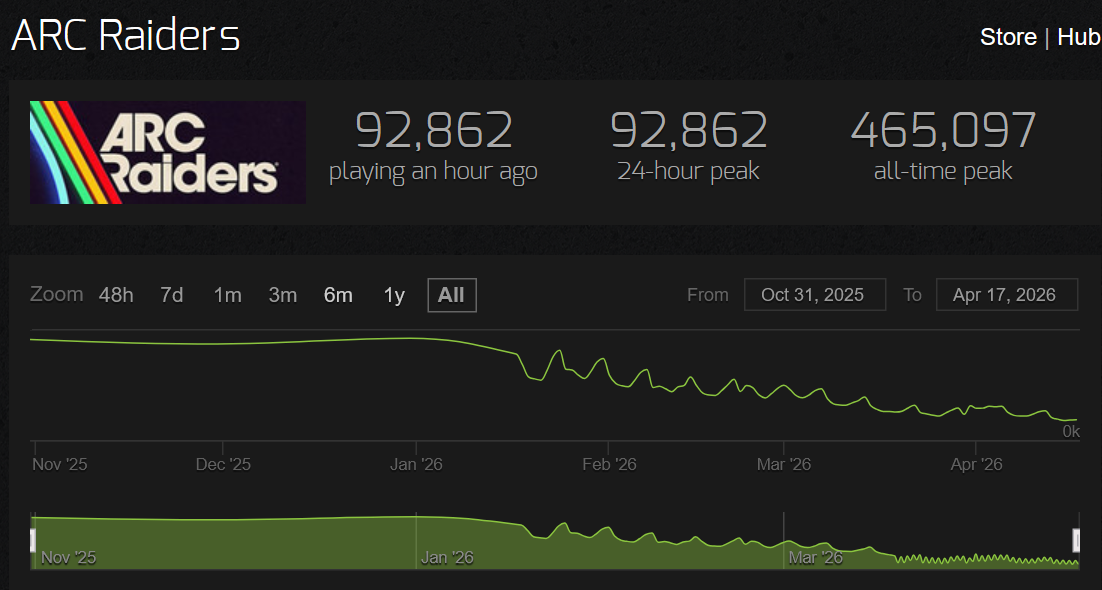This screenshot has height=590, width=1102.
Task: Set chart zoom to 1m
Action: tap(228, 295)
